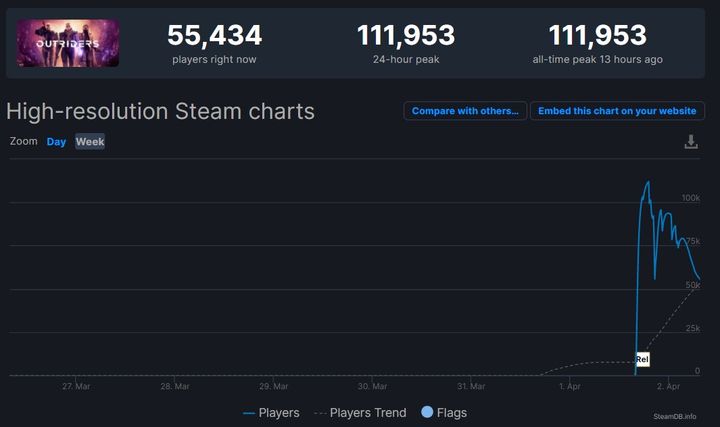720x427 pixels.
Task: Click the Rel release flag marker
Action: tap(642, 359)
